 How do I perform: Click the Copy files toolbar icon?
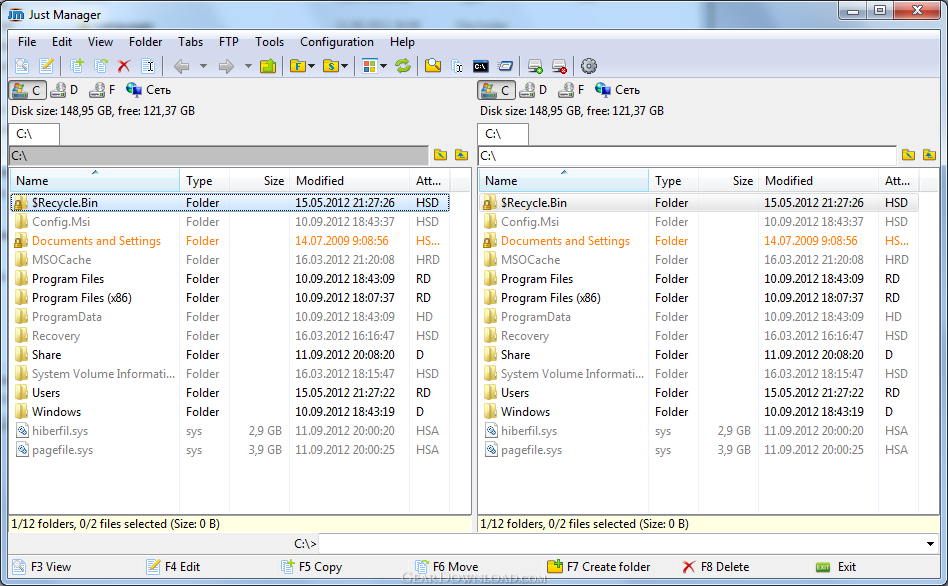pos(77,66)
